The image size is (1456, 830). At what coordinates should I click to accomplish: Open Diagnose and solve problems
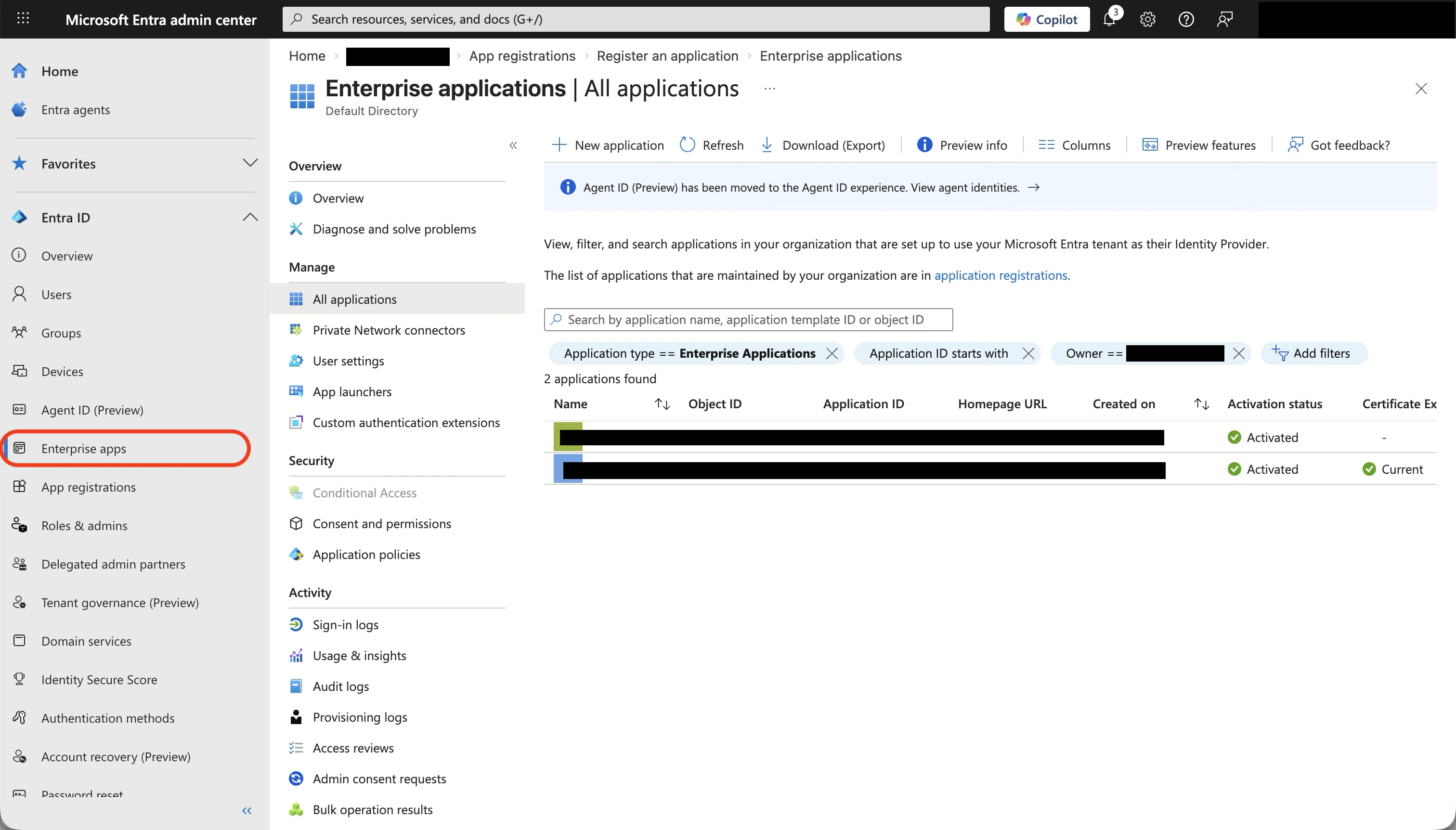click(x=394, y=229)
